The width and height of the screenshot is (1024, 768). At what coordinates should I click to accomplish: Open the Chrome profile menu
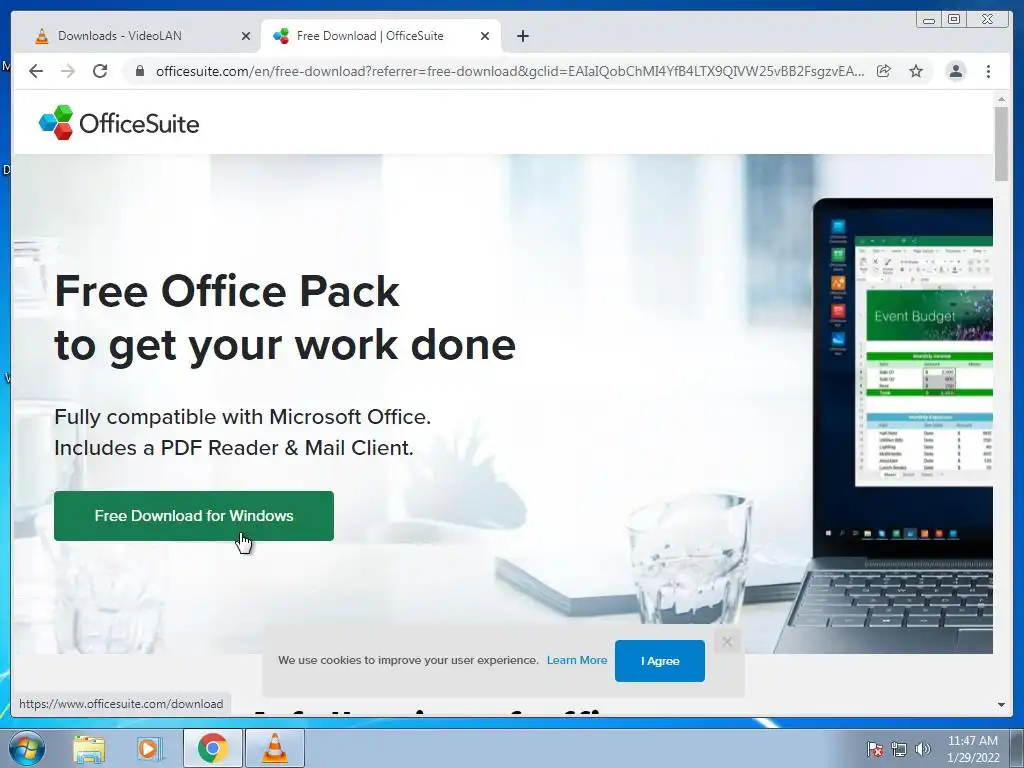coord(955,71)
